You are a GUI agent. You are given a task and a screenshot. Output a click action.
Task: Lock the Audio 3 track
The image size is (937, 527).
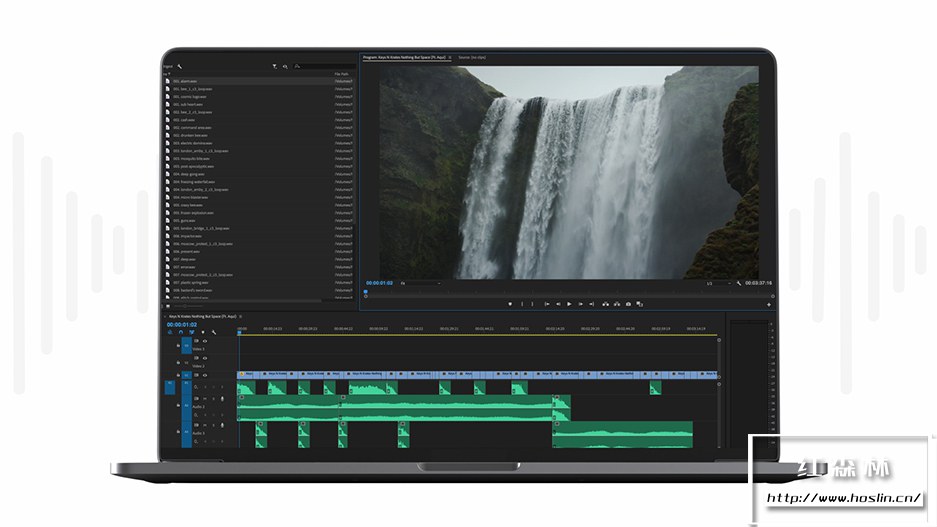pyautogui.click(x=178, y=431)
